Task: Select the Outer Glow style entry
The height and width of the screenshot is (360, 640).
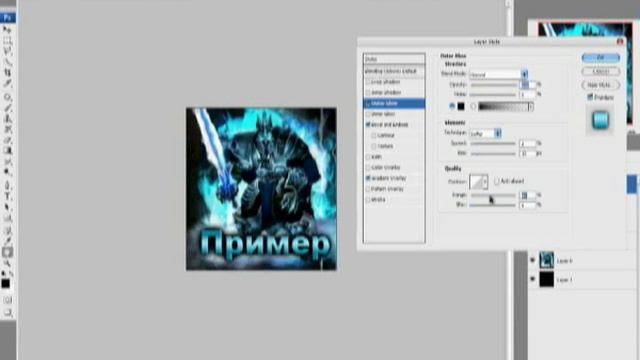Action: (x=394, y=103)
